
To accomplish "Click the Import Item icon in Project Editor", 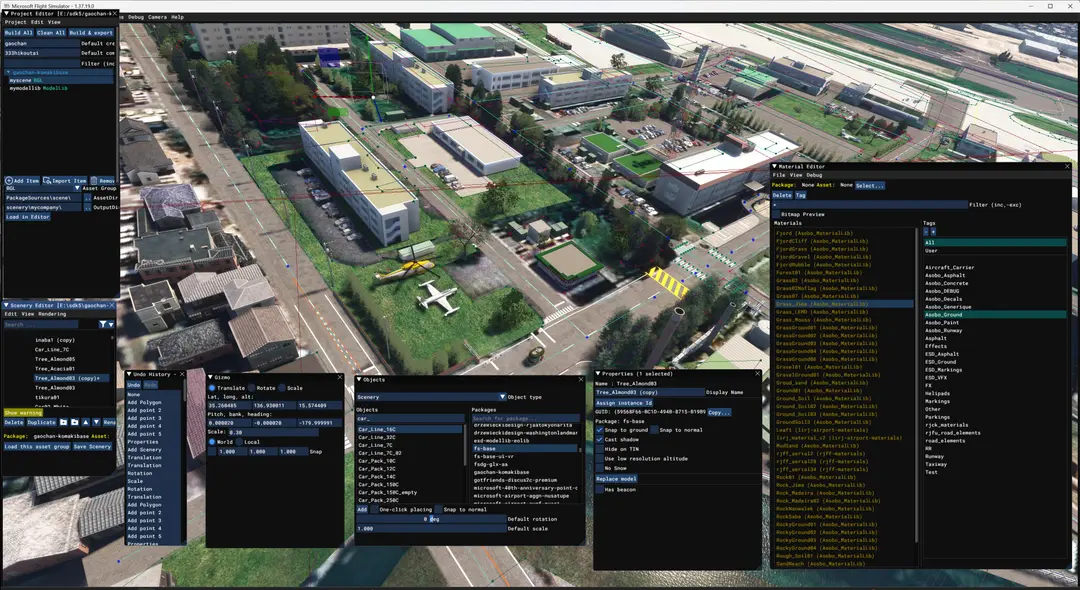I will click(48, 180).
